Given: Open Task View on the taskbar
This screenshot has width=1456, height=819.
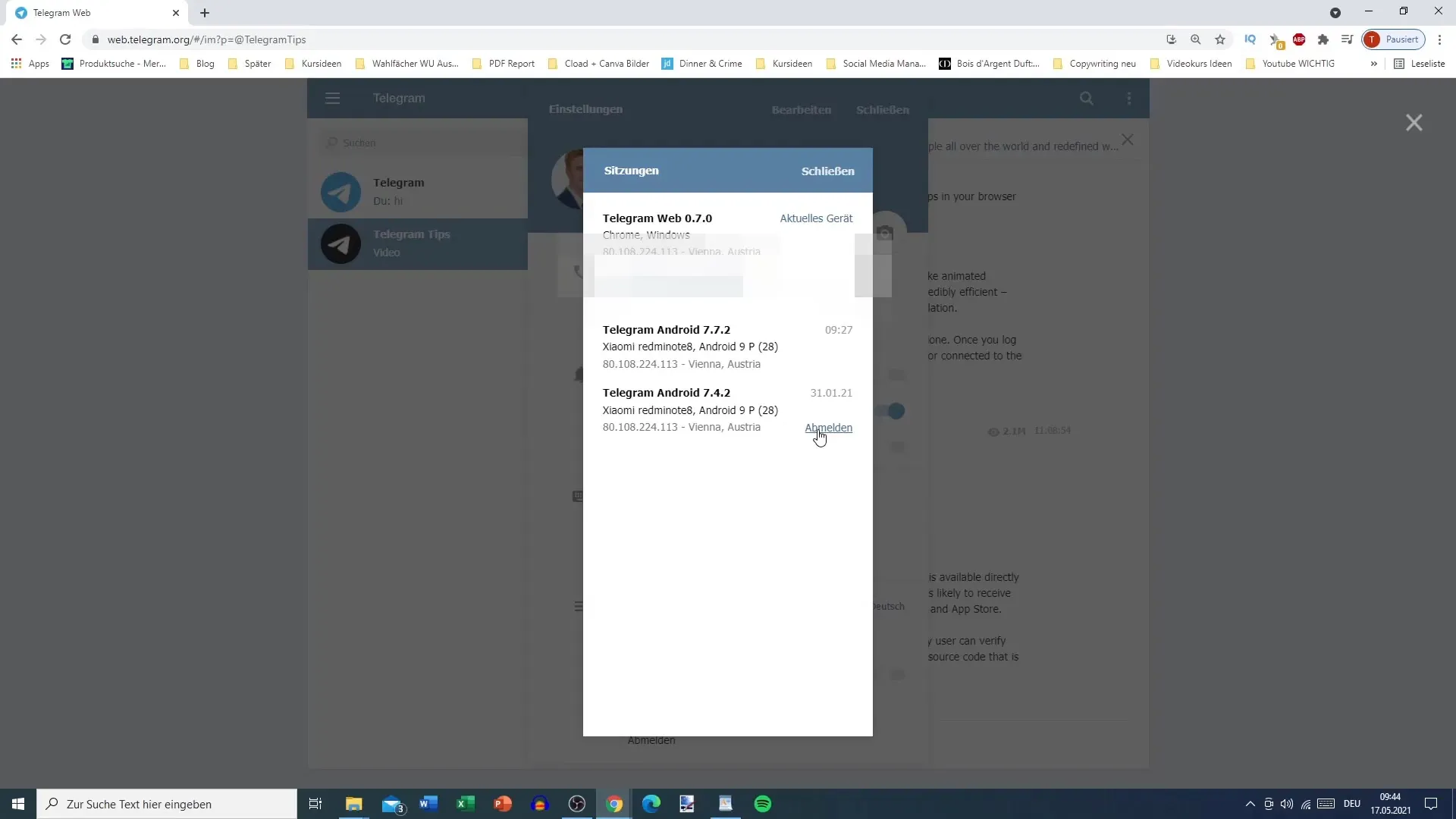Looking at the screenshot, I should pos(315,804).
